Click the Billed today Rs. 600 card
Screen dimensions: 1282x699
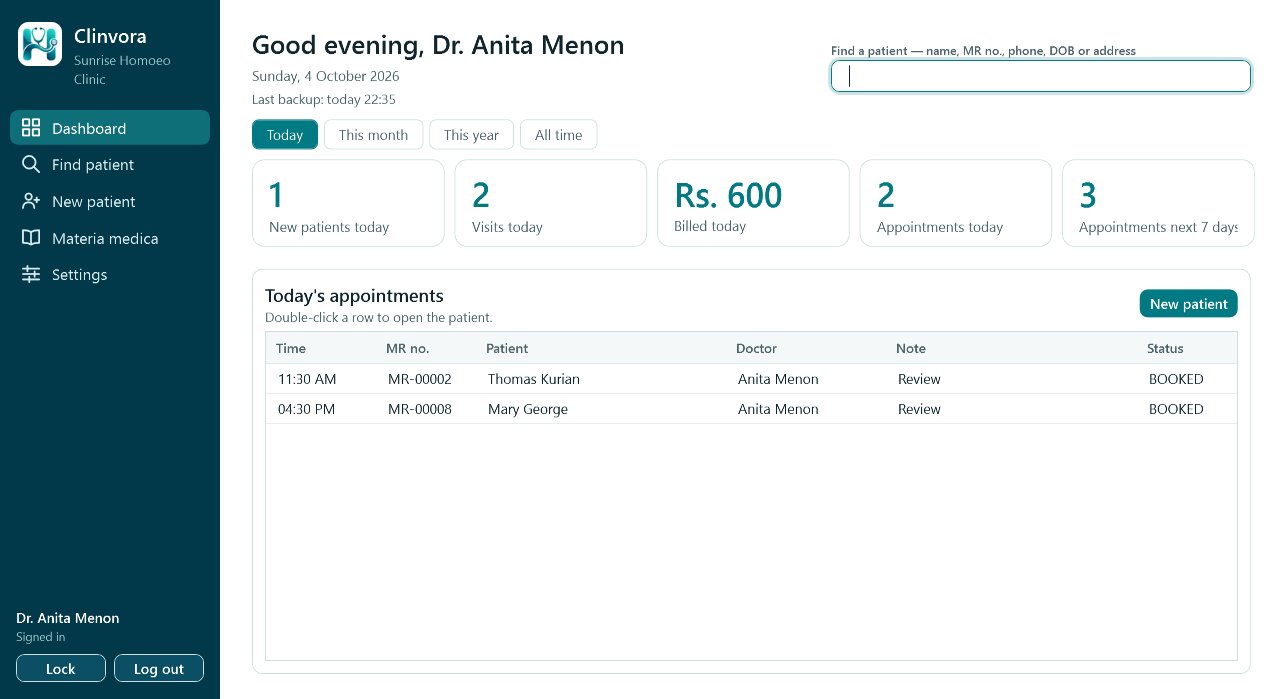click(x=753, y=203)
